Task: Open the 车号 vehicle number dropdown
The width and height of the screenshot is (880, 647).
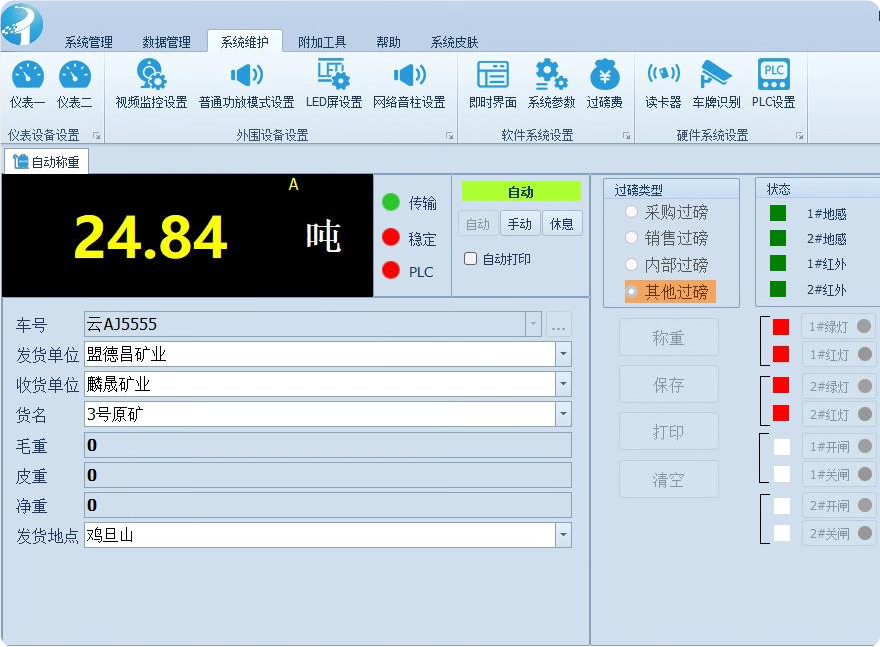Action: (x=532, y=323)
